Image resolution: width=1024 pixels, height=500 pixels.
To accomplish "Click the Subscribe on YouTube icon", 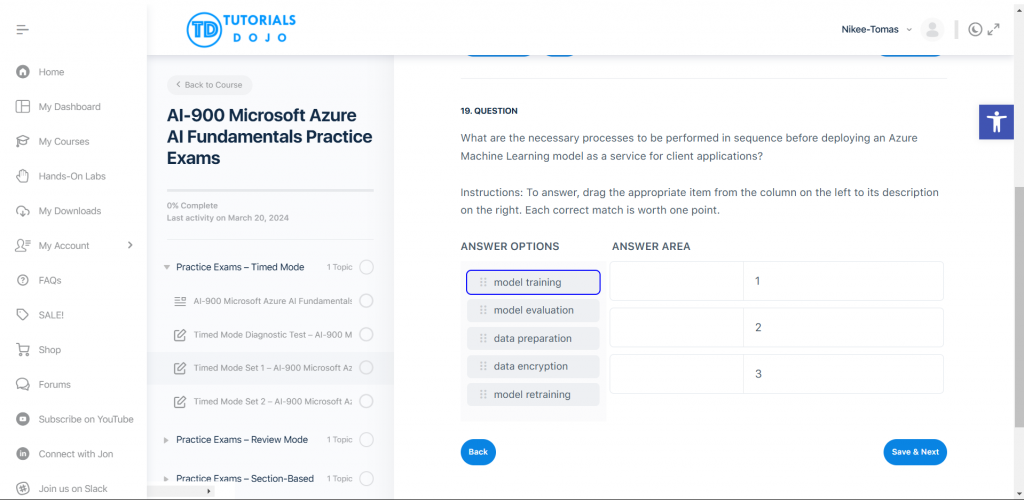I will pyautogui.click(x=23, y=419).
